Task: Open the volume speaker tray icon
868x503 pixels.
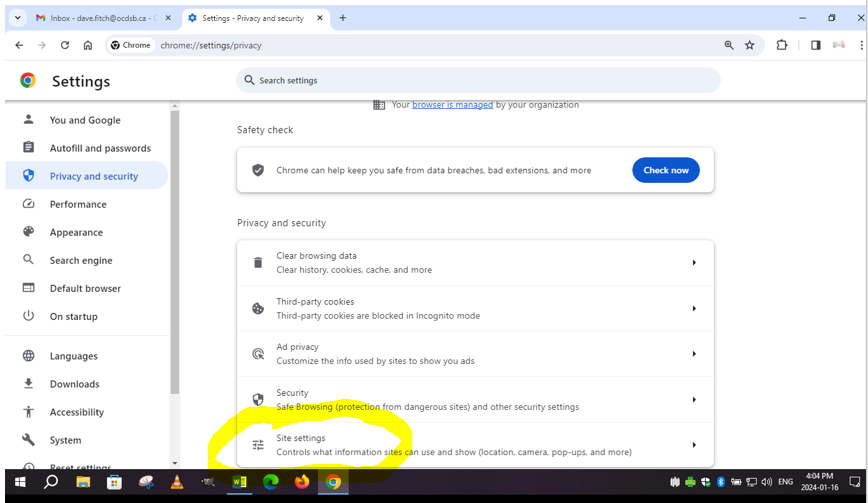Action: [767, 482]
